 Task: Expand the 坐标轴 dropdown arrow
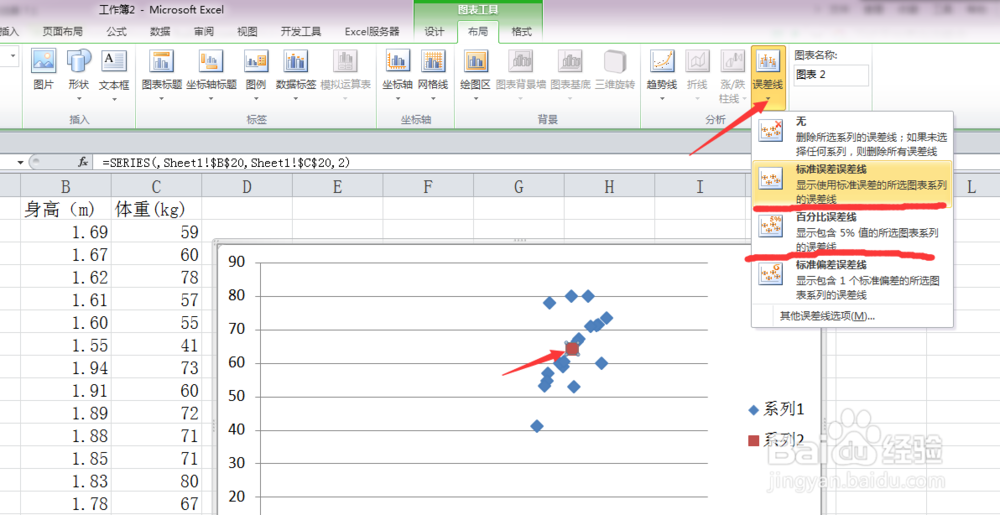pyautogui.click(x=397, y=99)
